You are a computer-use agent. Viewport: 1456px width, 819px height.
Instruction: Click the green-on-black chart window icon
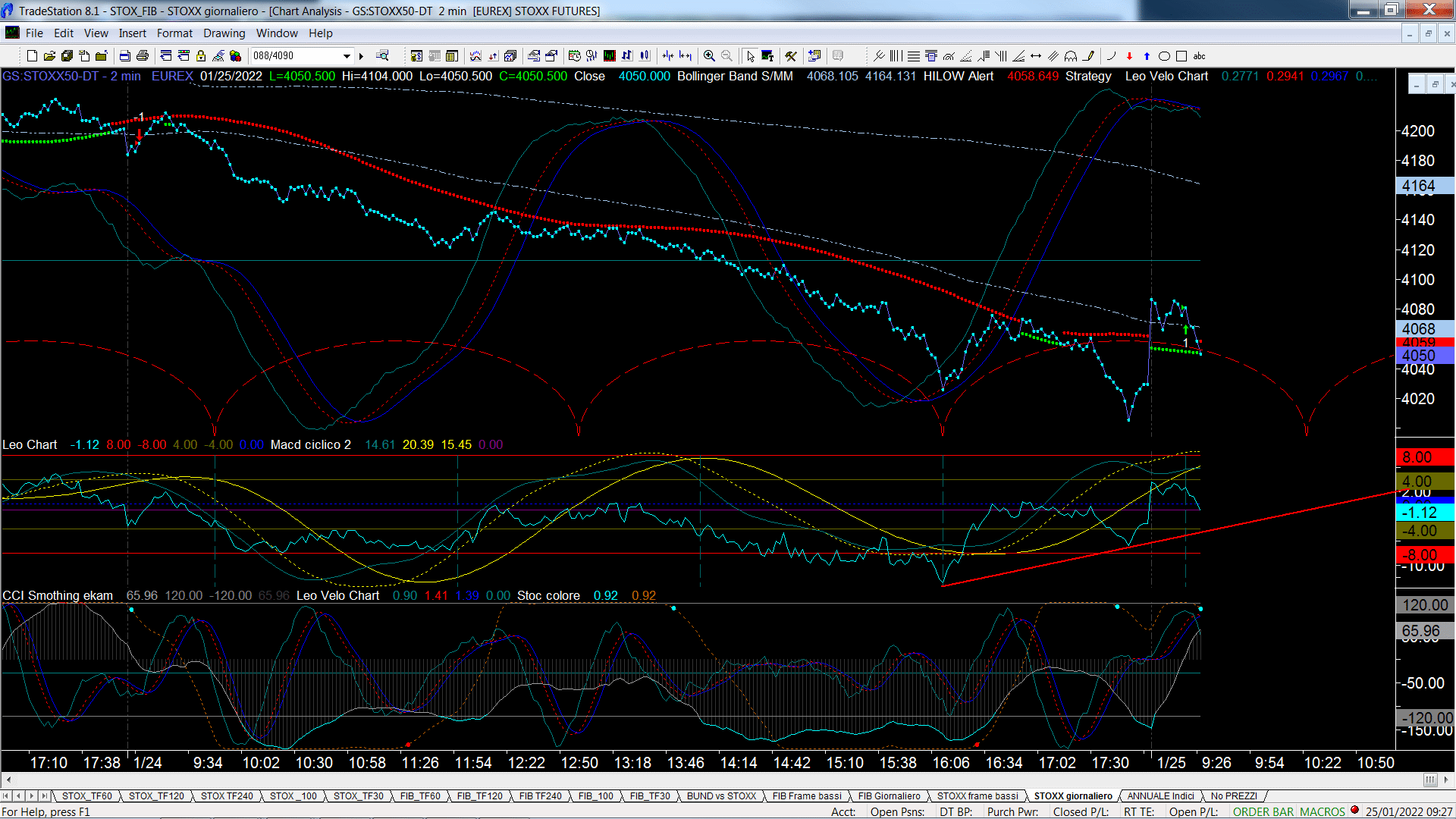click(609, 56)
